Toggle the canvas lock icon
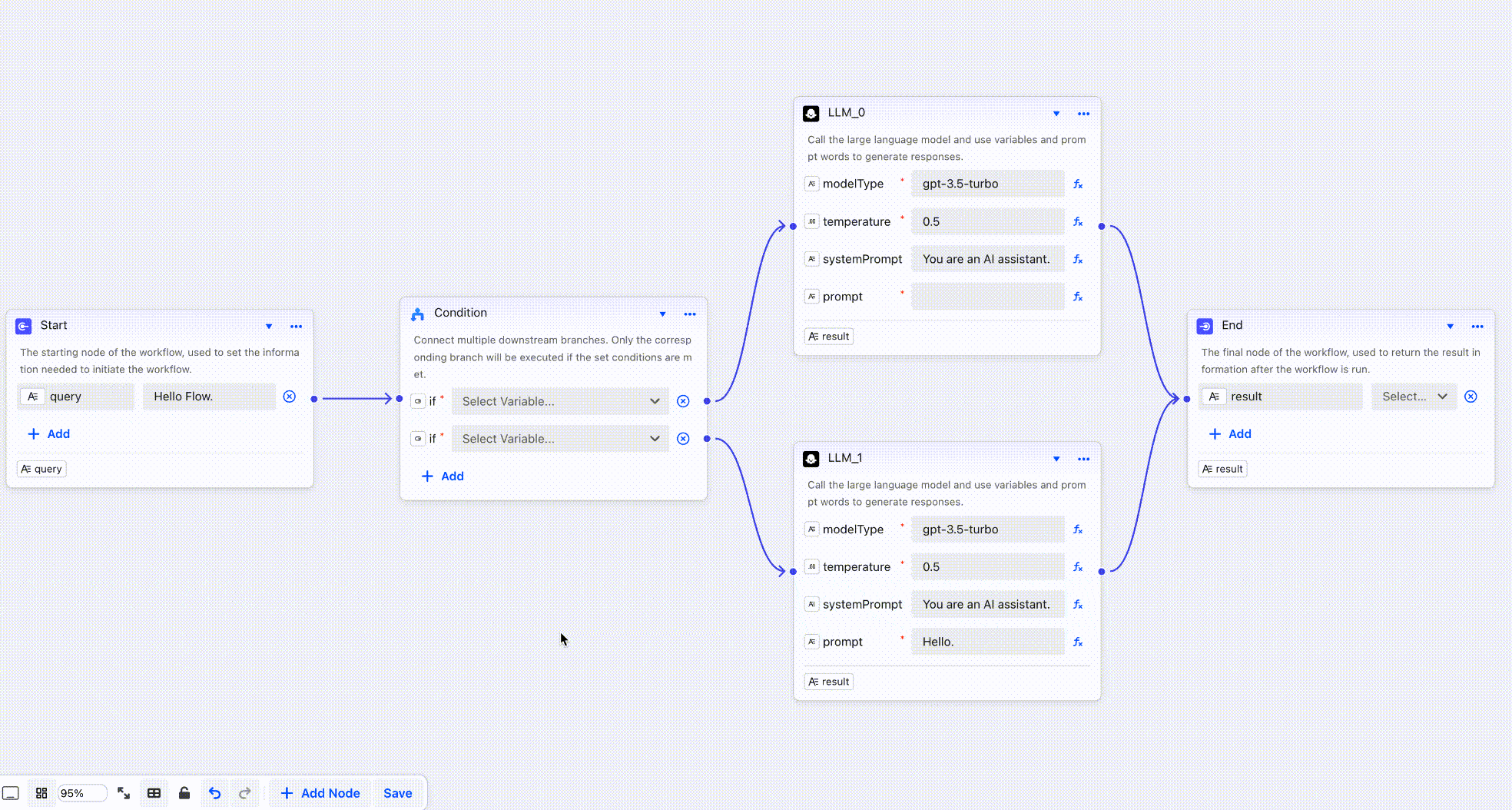 (184, 793)
